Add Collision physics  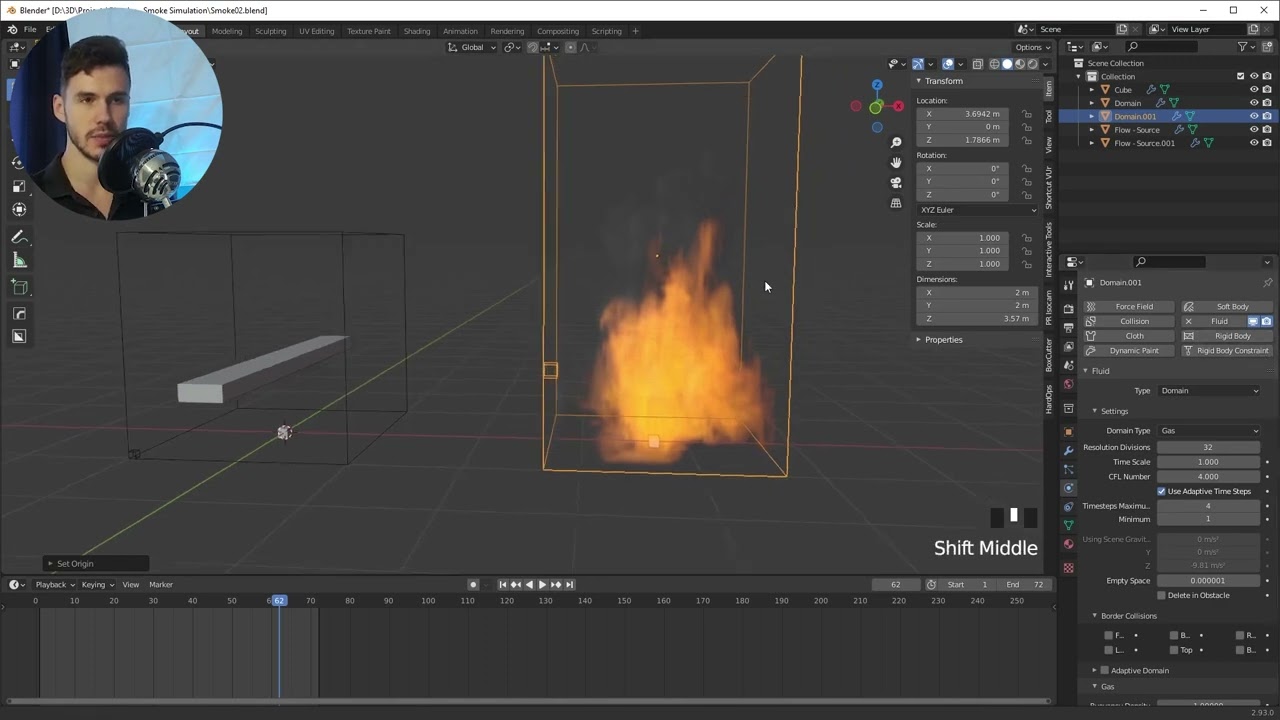point(1129,321)
